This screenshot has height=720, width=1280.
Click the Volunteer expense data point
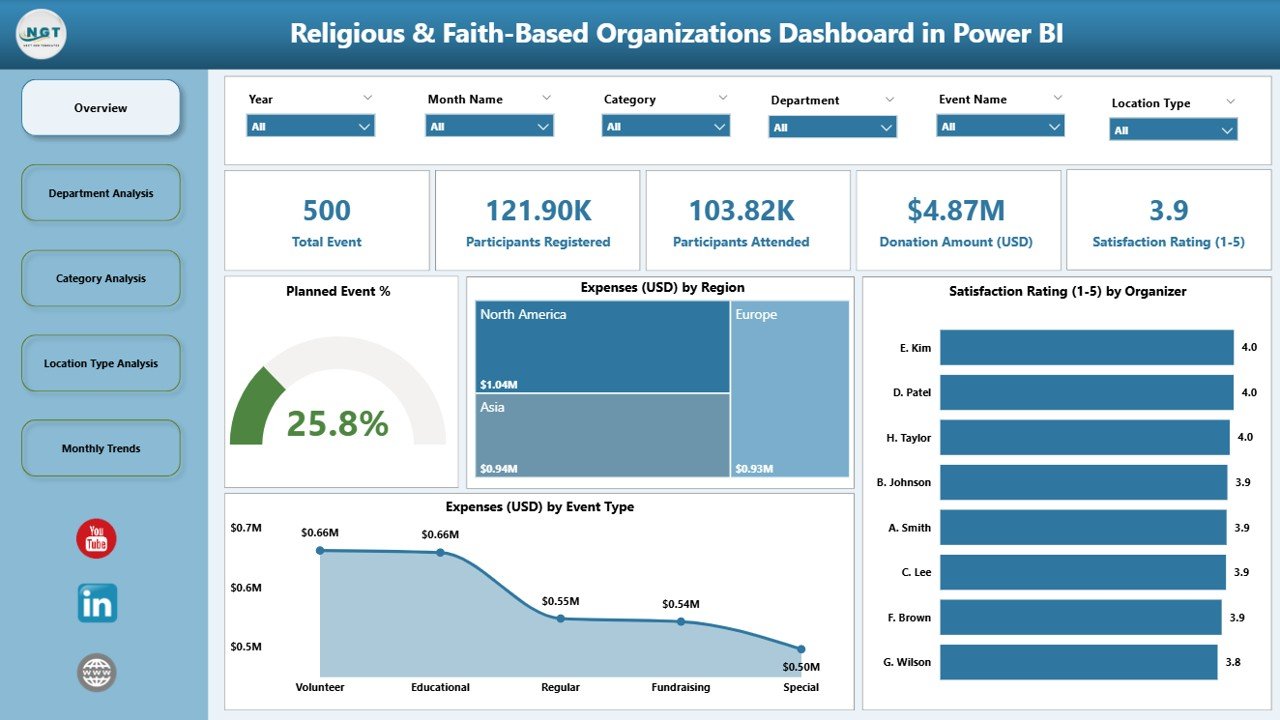tap(320, 549)
